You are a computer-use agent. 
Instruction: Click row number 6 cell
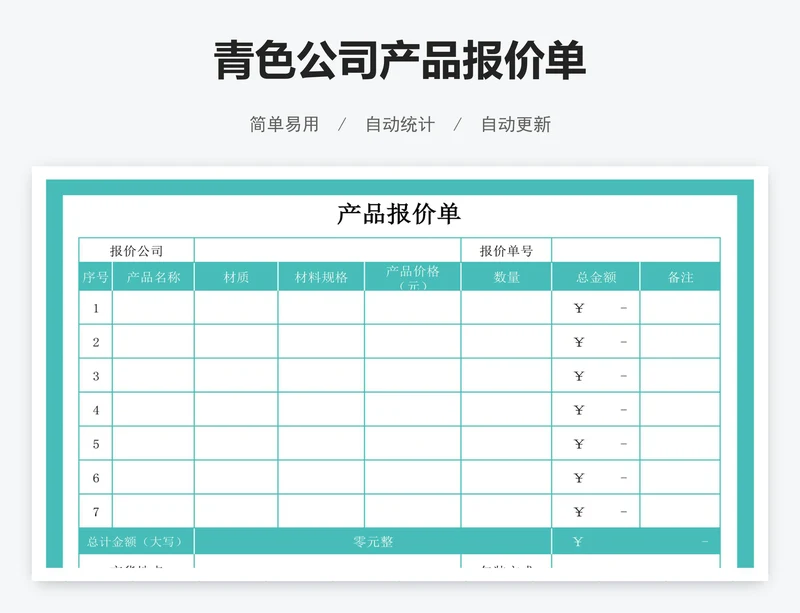click(x=95, y=477)
